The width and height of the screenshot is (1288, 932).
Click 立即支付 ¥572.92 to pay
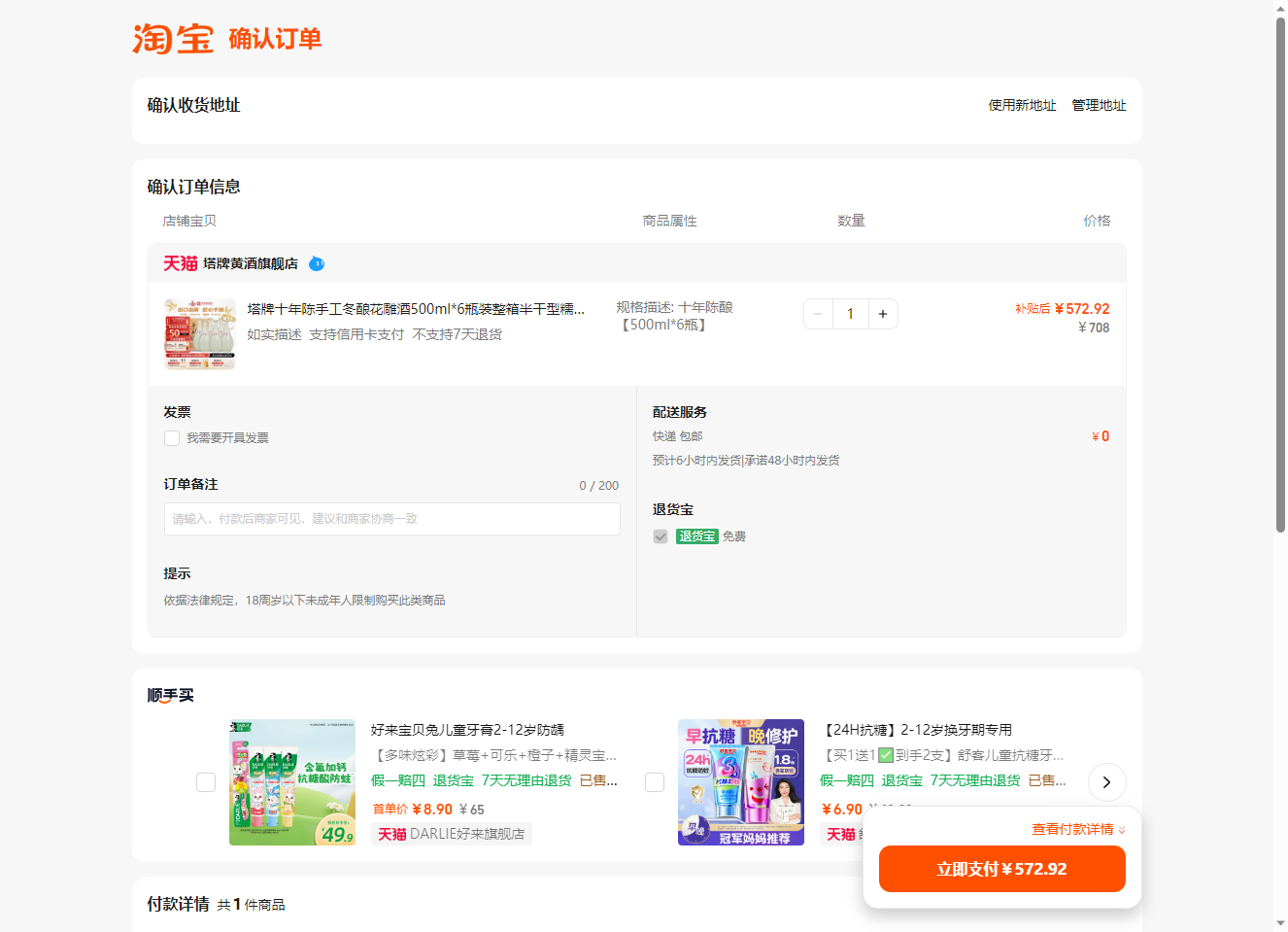point(1002,869)
